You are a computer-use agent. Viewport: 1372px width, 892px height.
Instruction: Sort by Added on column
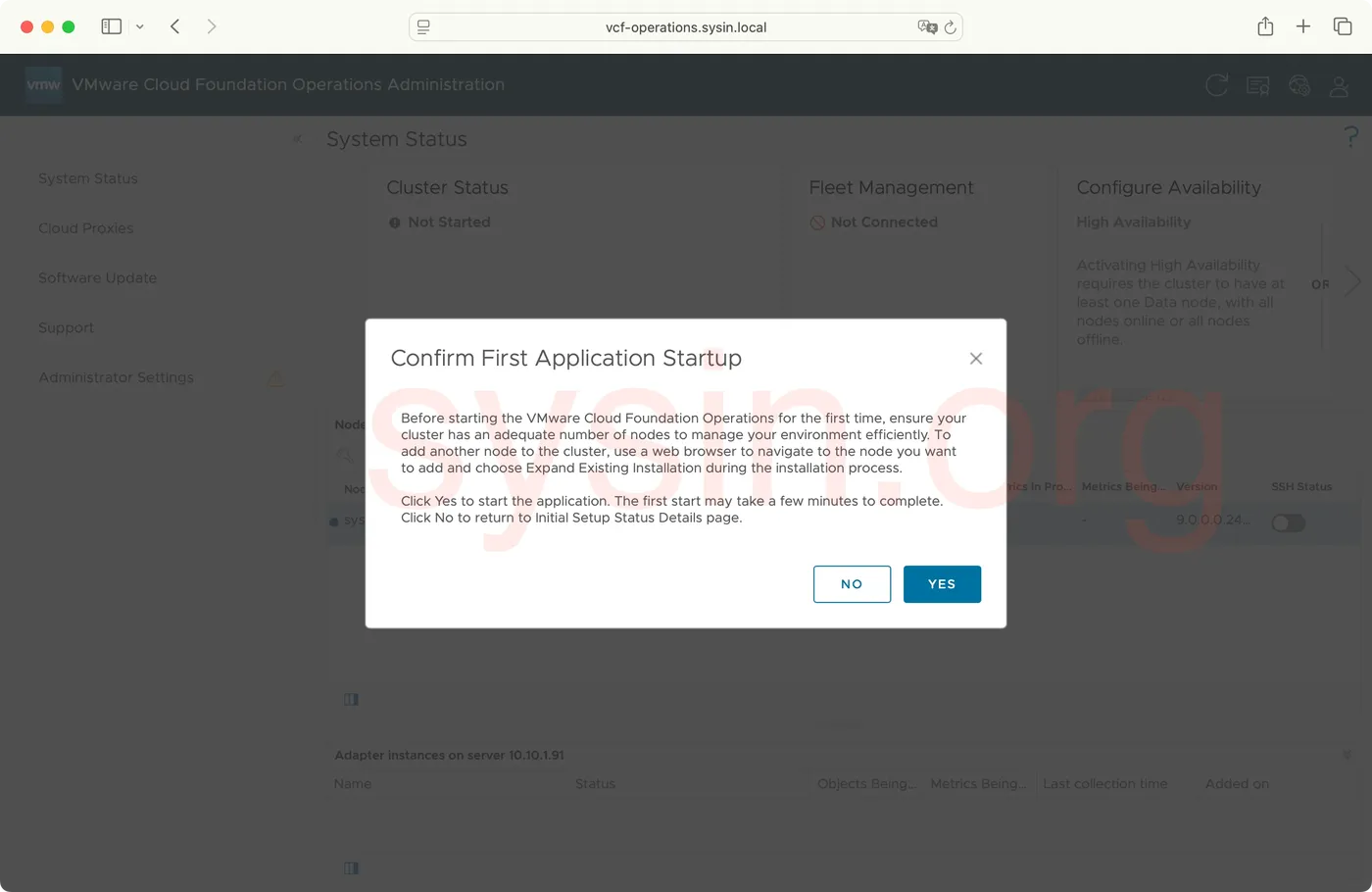[1237, 784]
